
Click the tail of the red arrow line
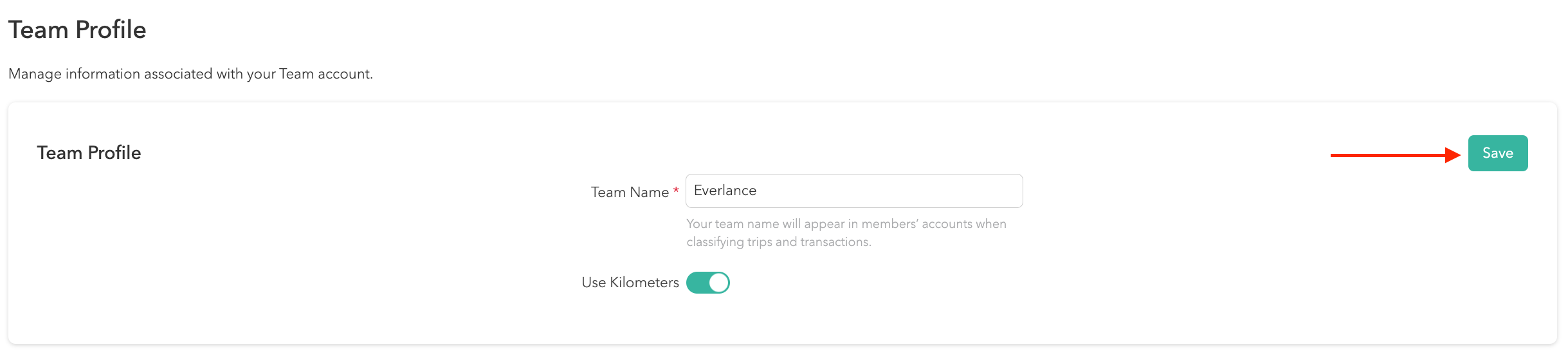[1335, 155]
